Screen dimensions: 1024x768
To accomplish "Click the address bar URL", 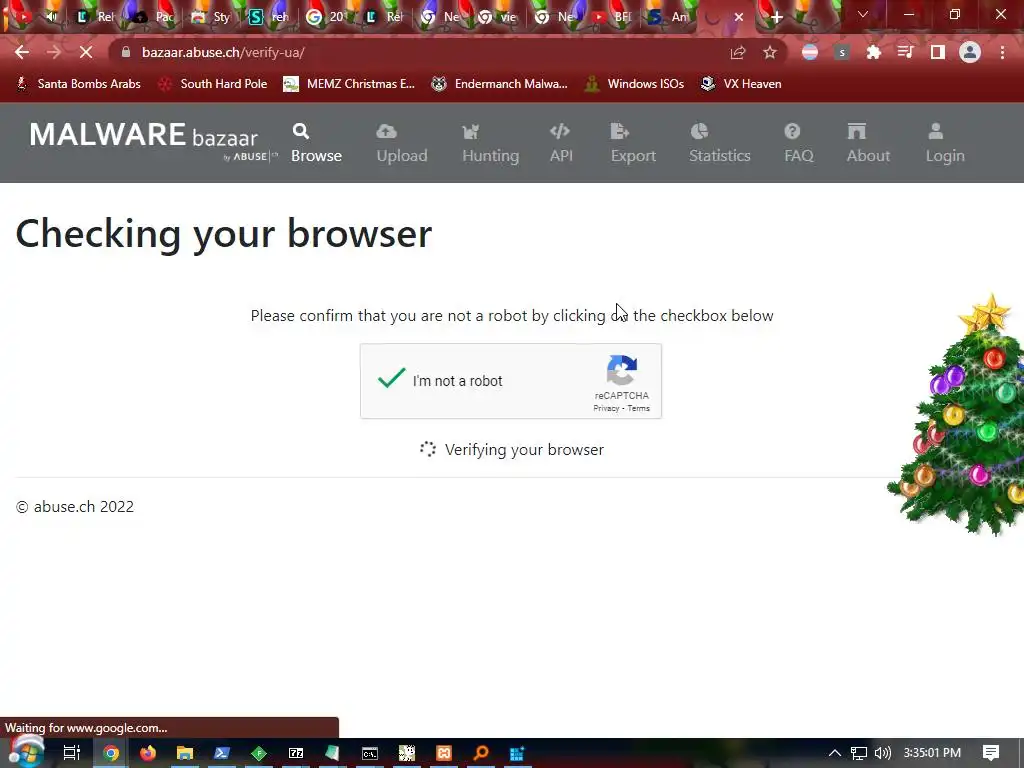I will 223,52.
